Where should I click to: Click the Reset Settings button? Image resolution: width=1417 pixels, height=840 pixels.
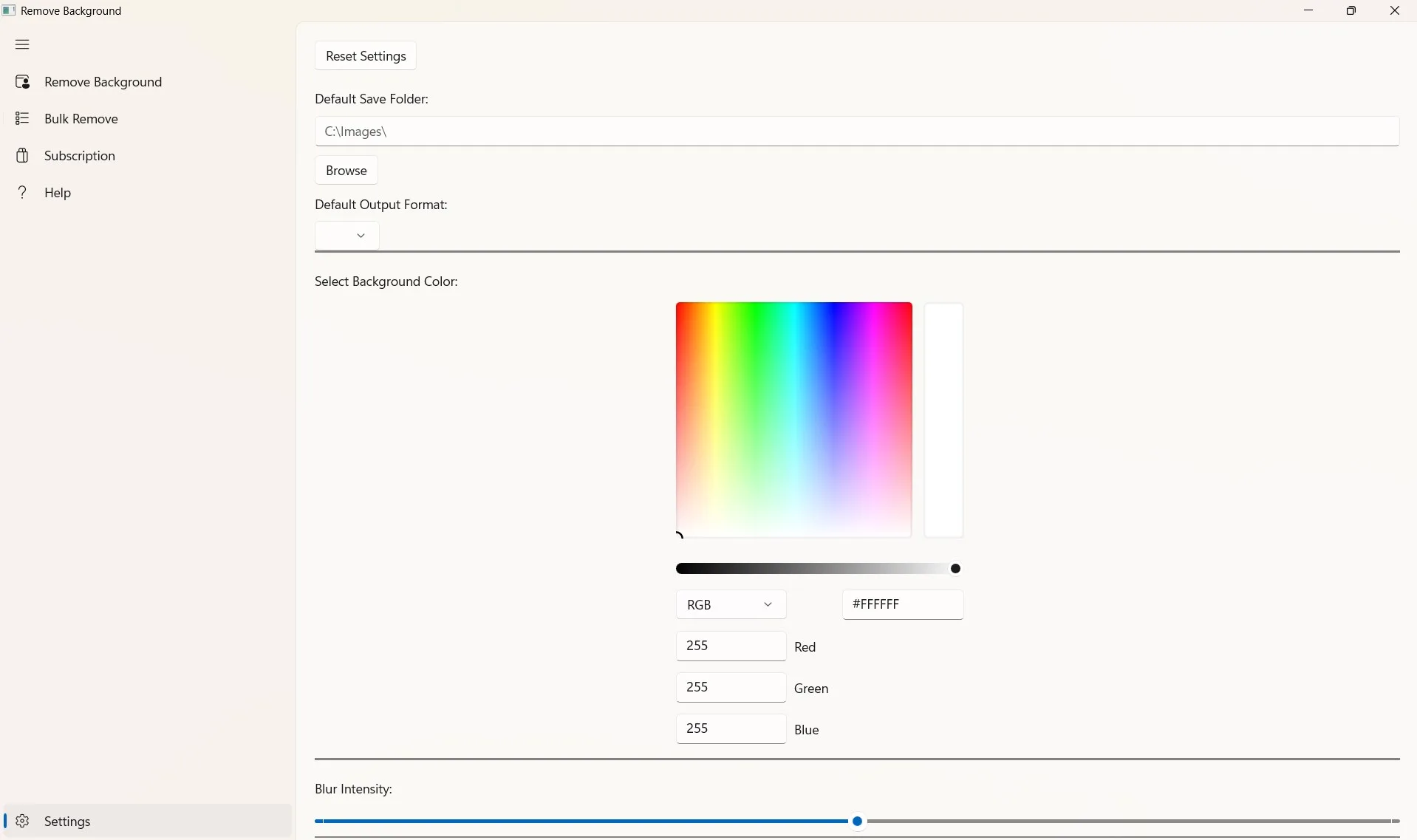pyautogui.click(x=366, y=56)
